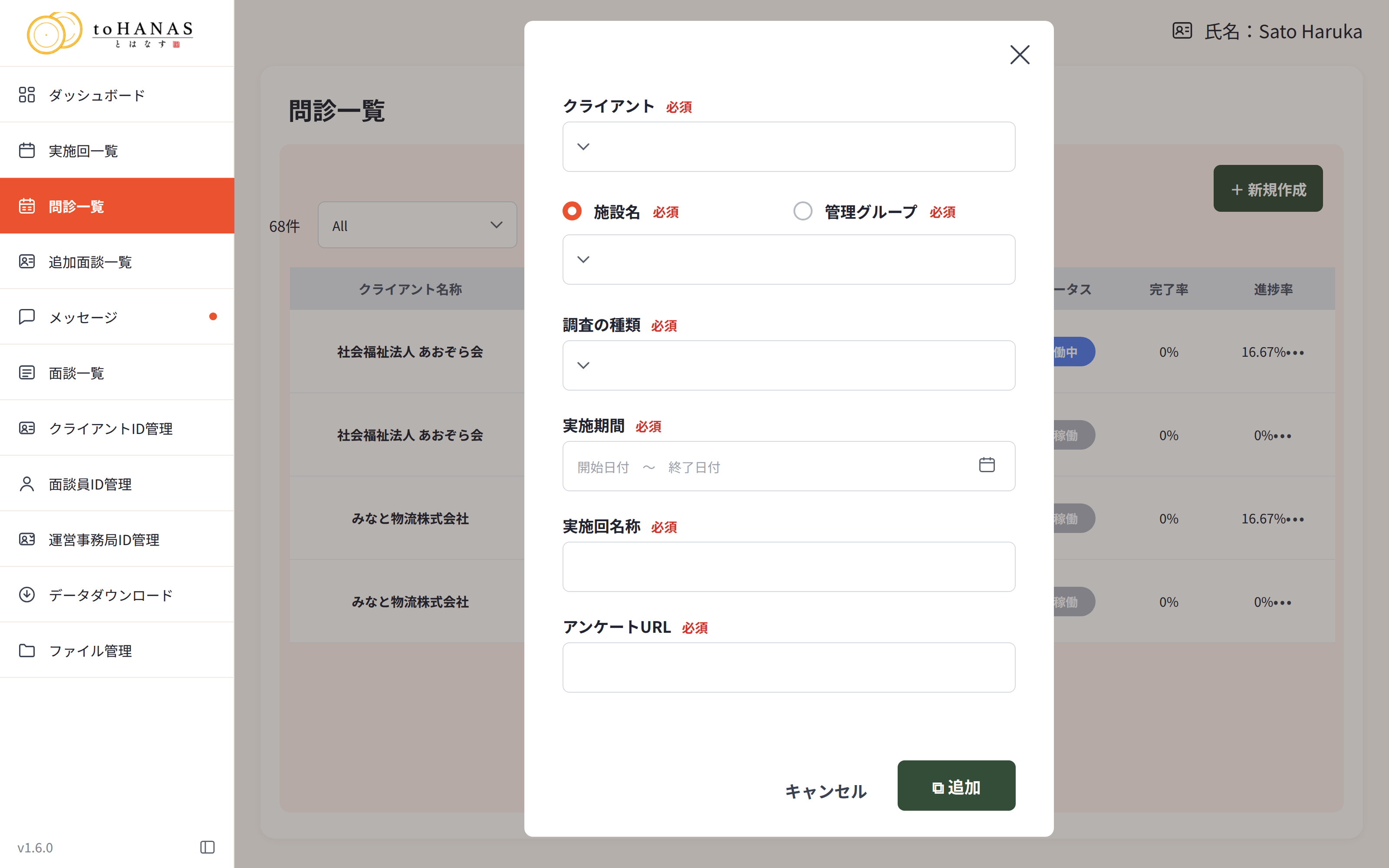Click the メッセージ speech bubble icon
Viewport: 1389px width, 868px height.
coord(27,317)
